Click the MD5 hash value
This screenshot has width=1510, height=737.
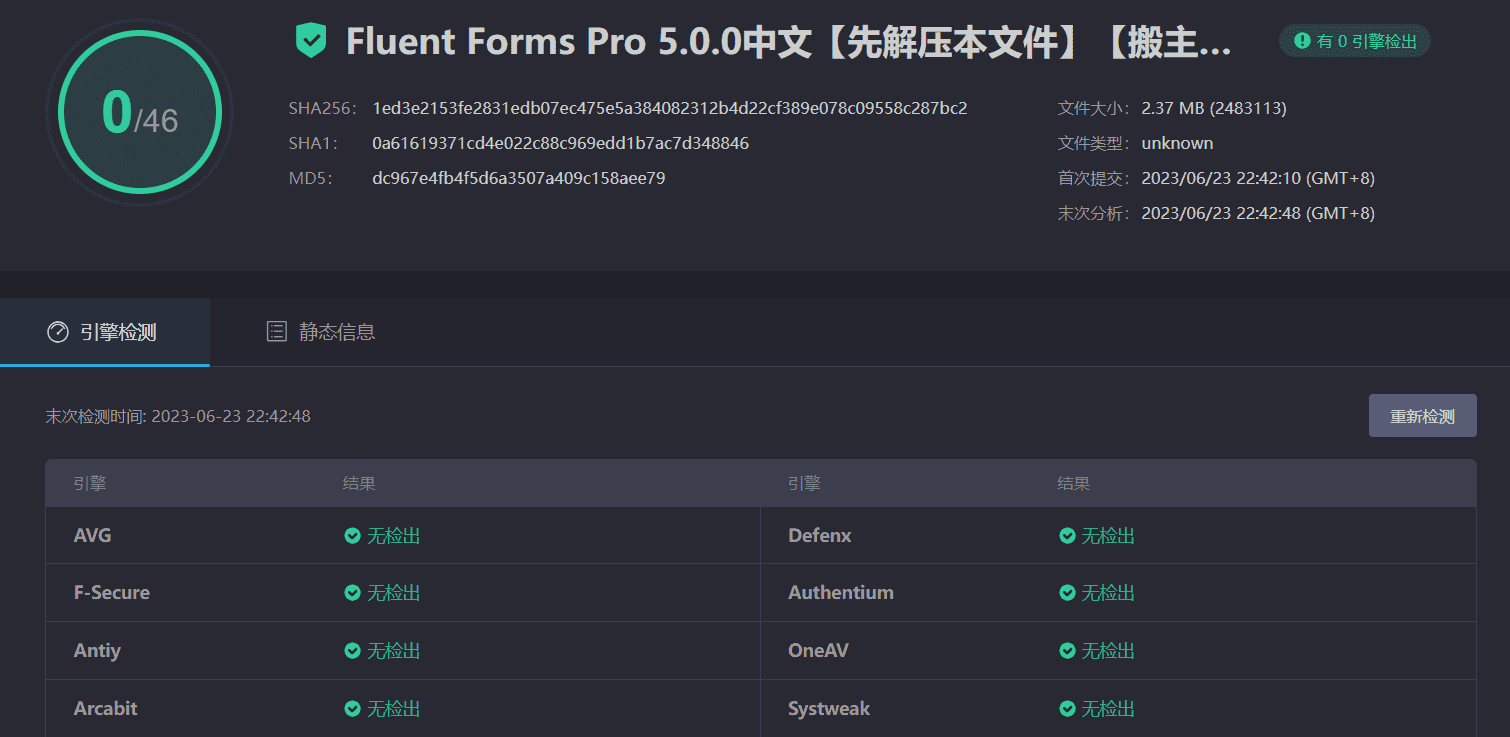pyautogui.click(x=519, y=178)
